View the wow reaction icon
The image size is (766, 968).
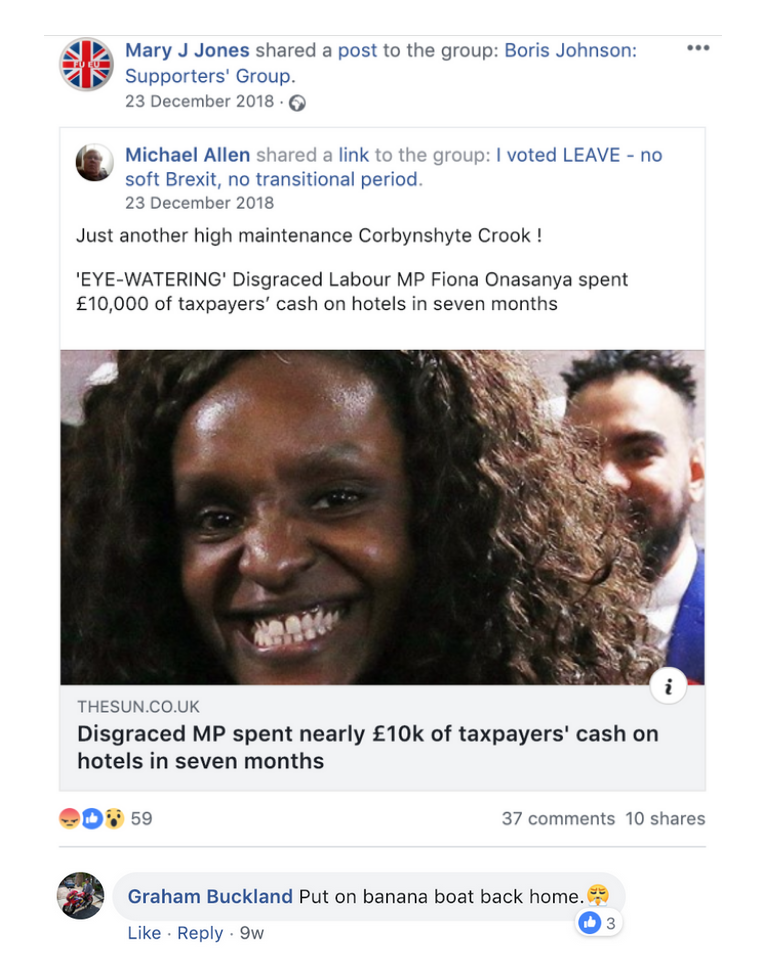tap(114, 818)
